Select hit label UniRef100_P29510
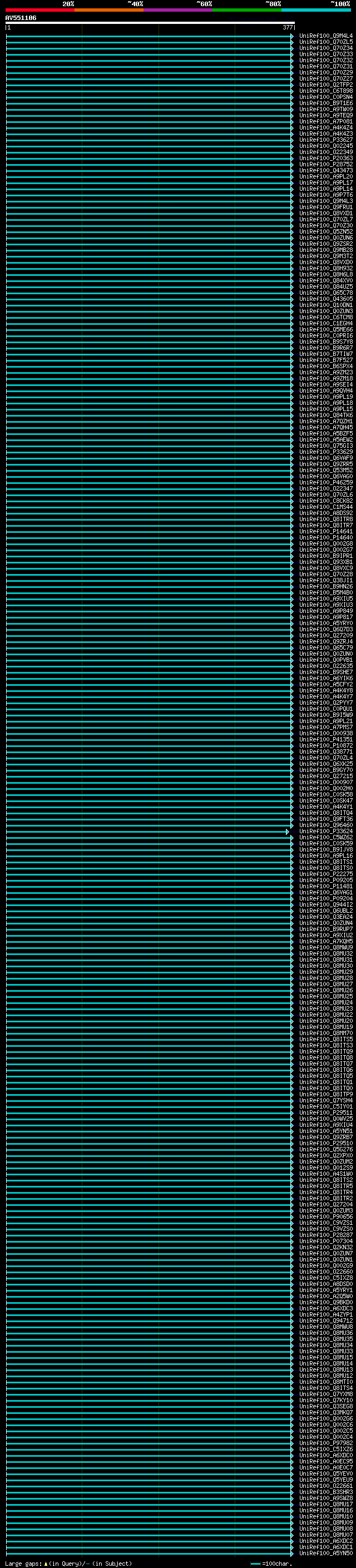 [326, 1143]
